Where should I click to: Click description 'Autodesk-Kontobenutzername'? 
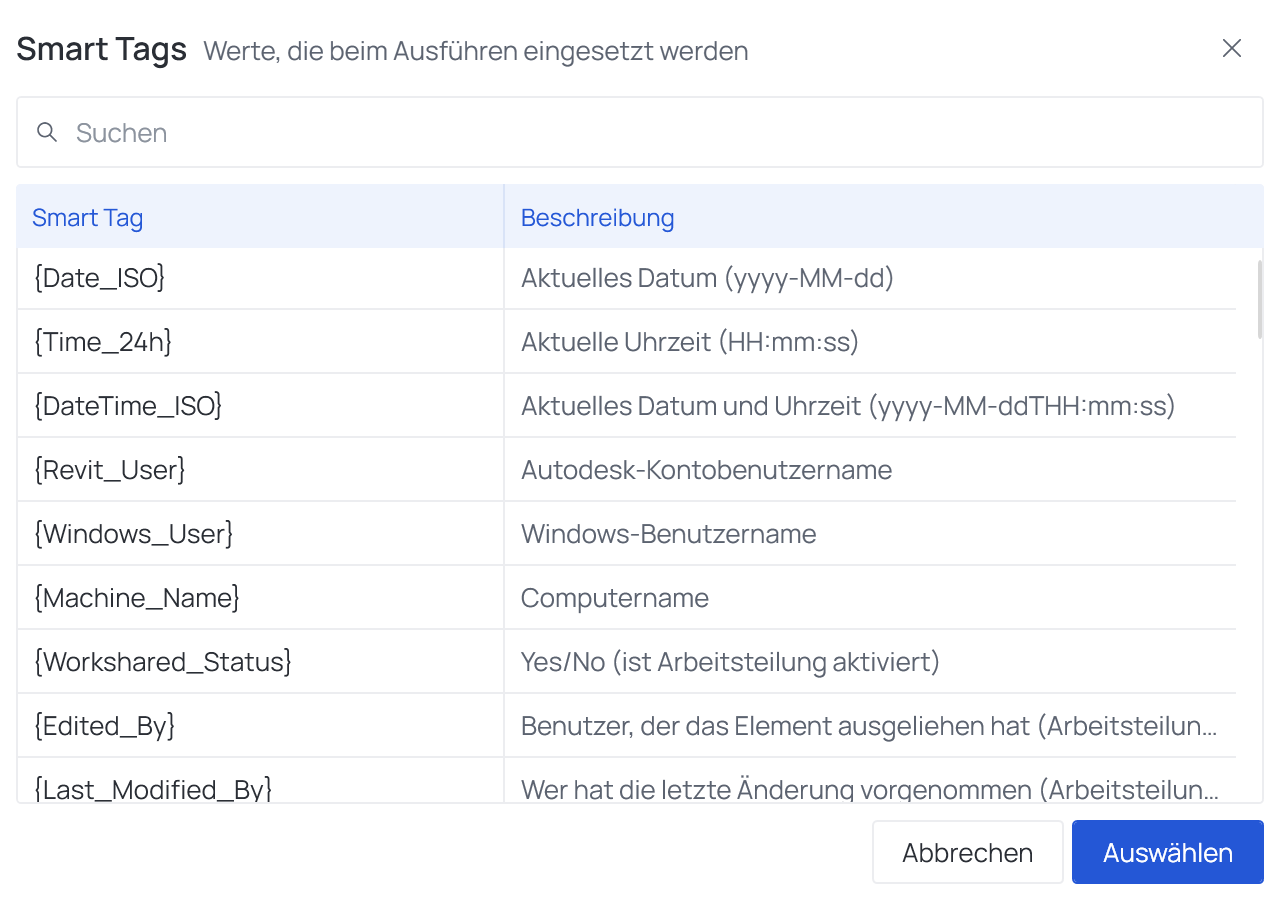tap(706, 470)
